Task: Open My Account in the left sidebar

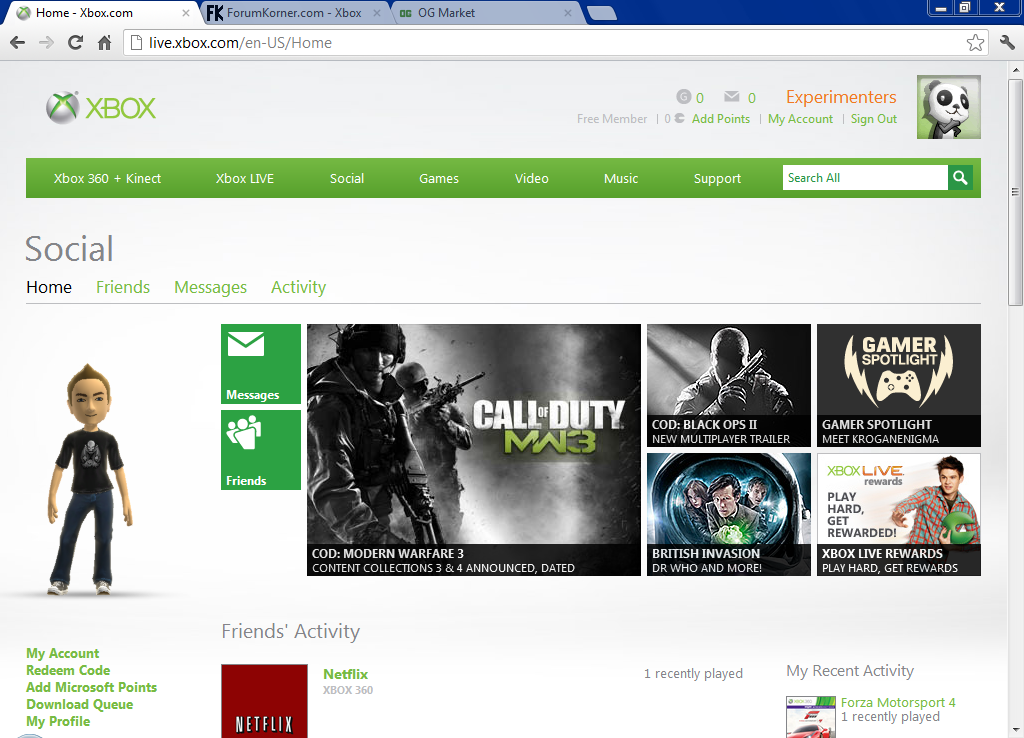Action: (63, 654)
